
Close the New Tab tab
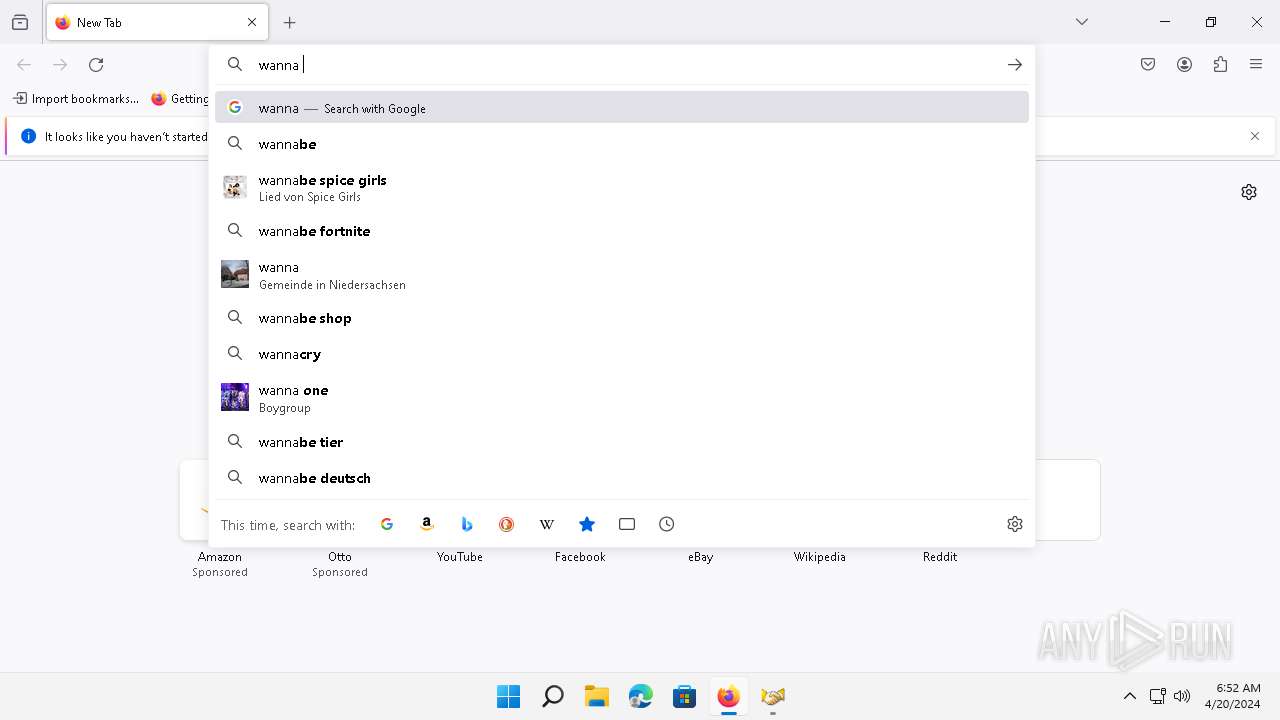click(x=252, y=22)
